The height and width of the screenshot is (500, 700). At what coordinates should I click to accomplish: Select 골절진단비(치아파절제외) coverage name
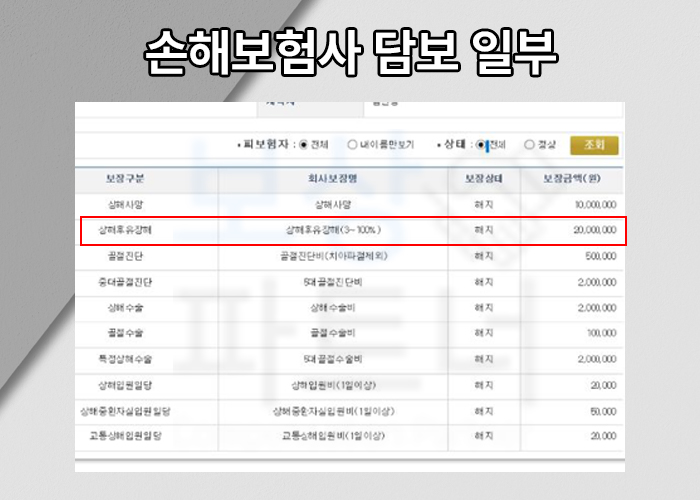tap(333, 257)
